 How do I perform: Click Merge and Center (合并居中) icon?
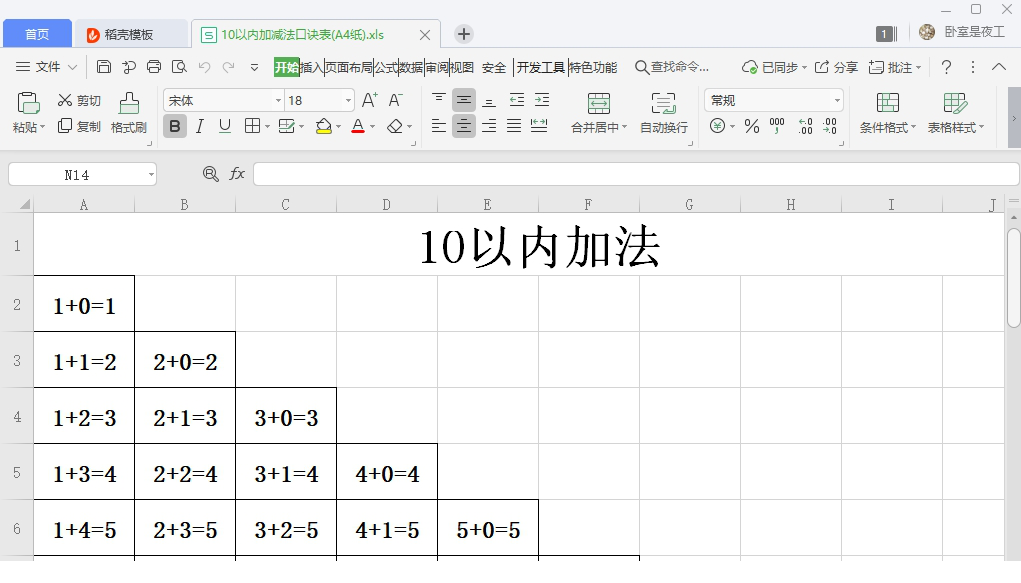598,104
